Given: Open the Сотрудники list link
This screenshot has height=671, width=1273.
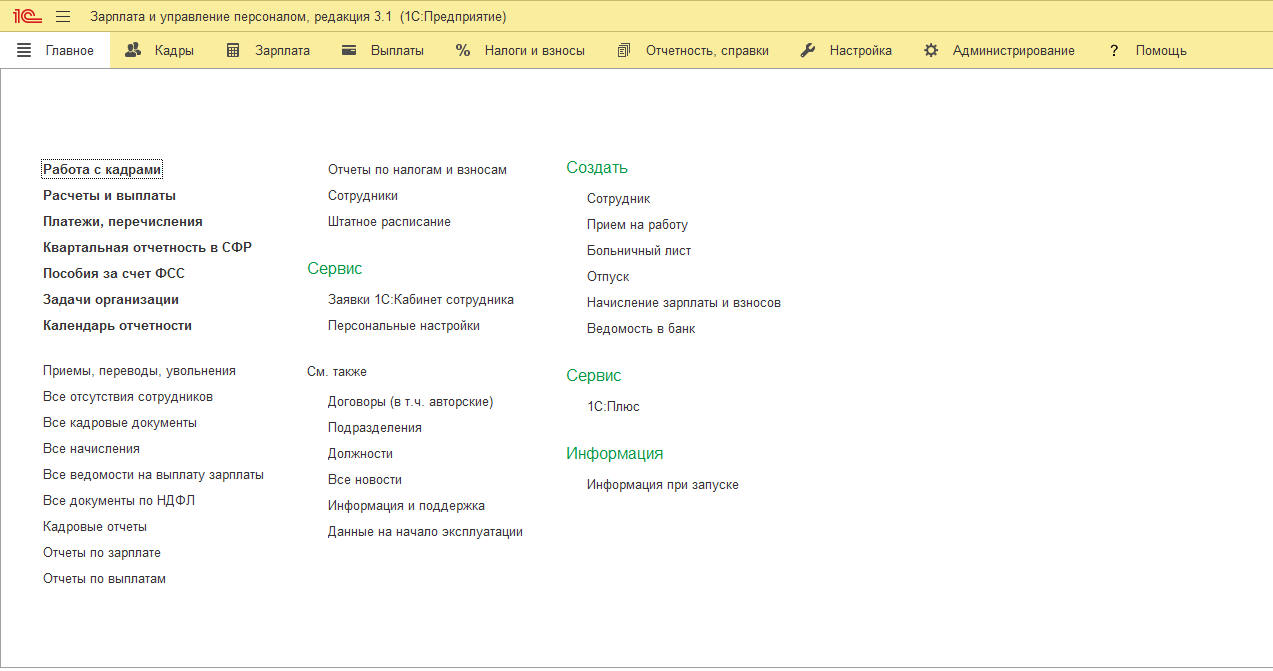Looking at the screenshot, I should (x=363, y=196).
